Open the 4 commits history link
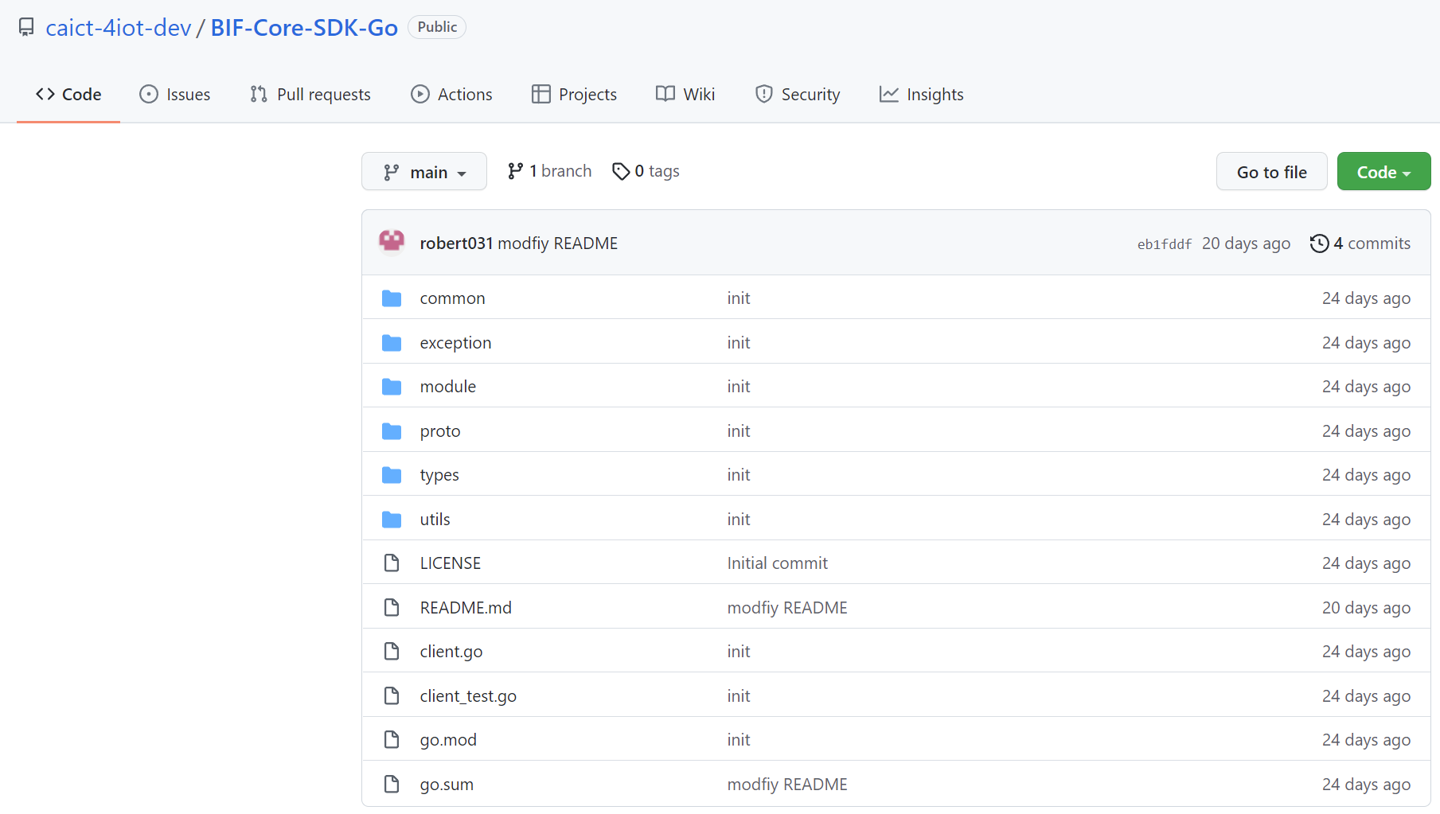 point(1360,243)
